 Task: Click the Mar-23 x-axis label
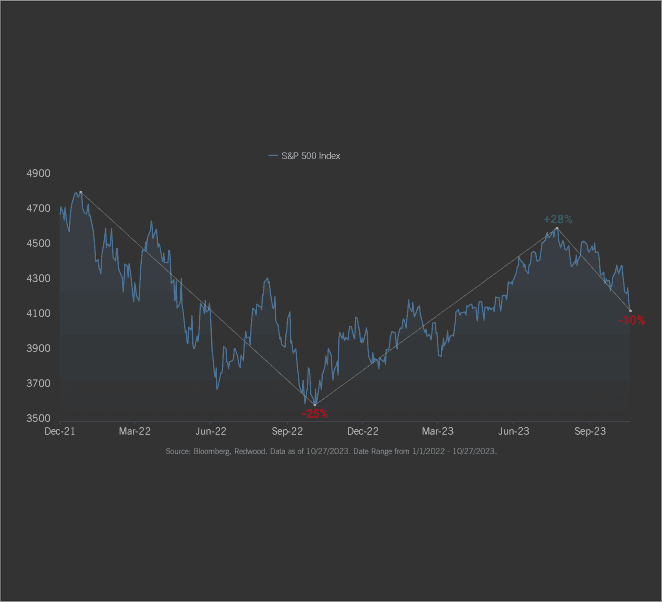point(438,431)
